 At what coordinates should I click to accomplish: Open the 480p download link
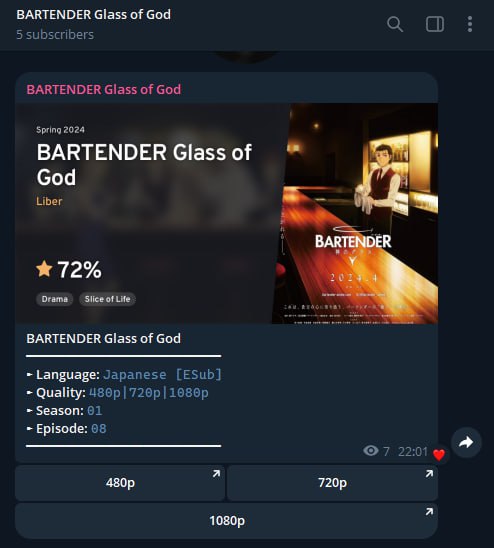tap(120, 483)
